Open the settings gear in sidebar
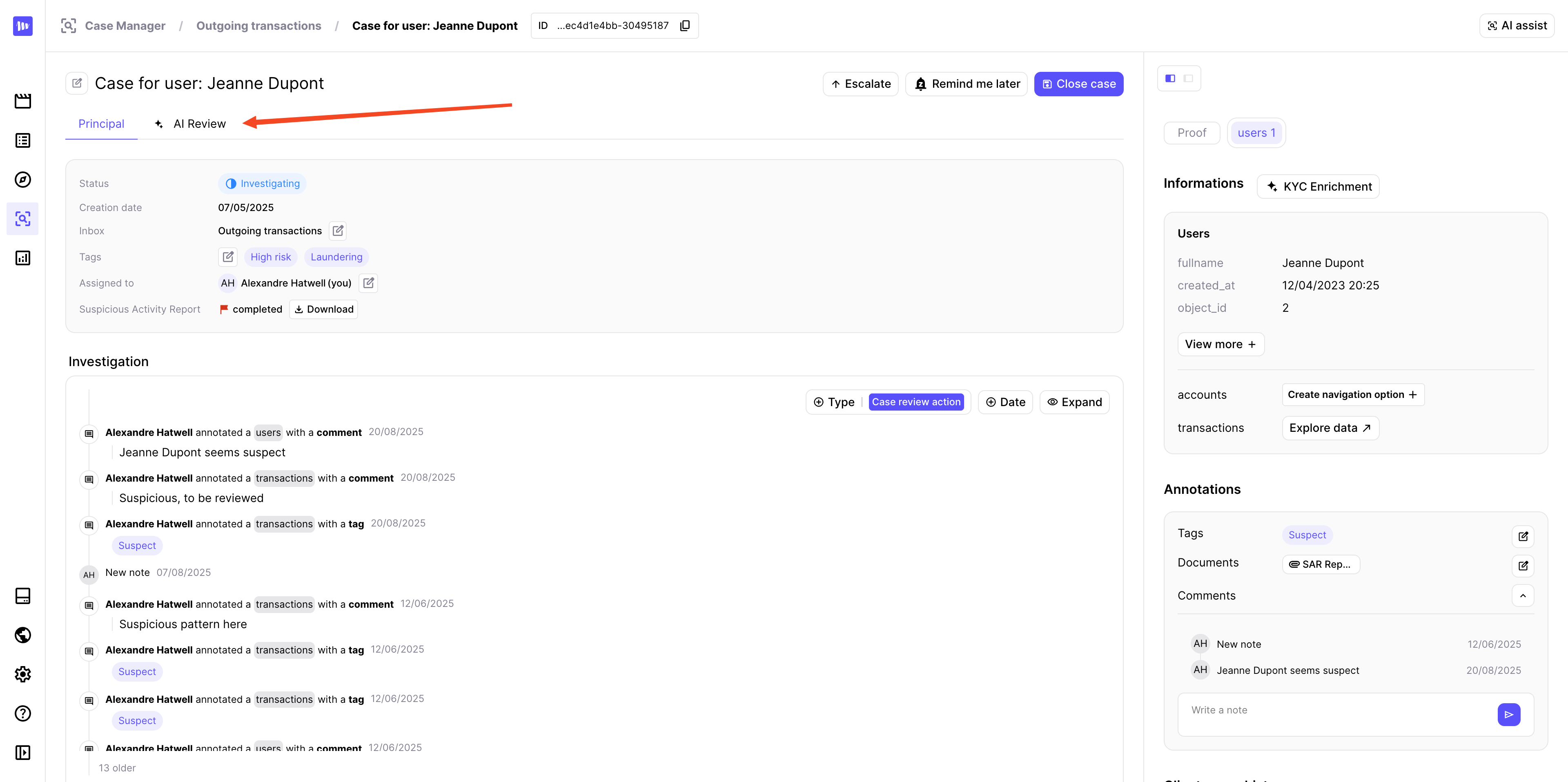 [22, 674]
